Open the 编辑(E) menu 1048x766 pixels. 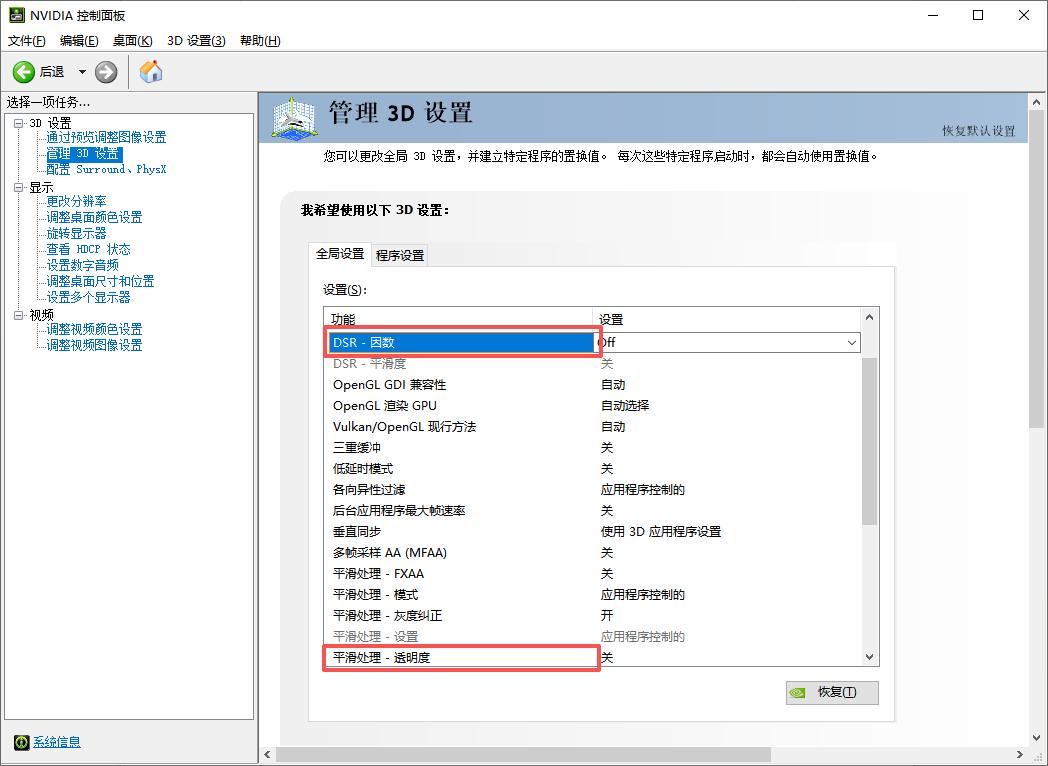79,41
